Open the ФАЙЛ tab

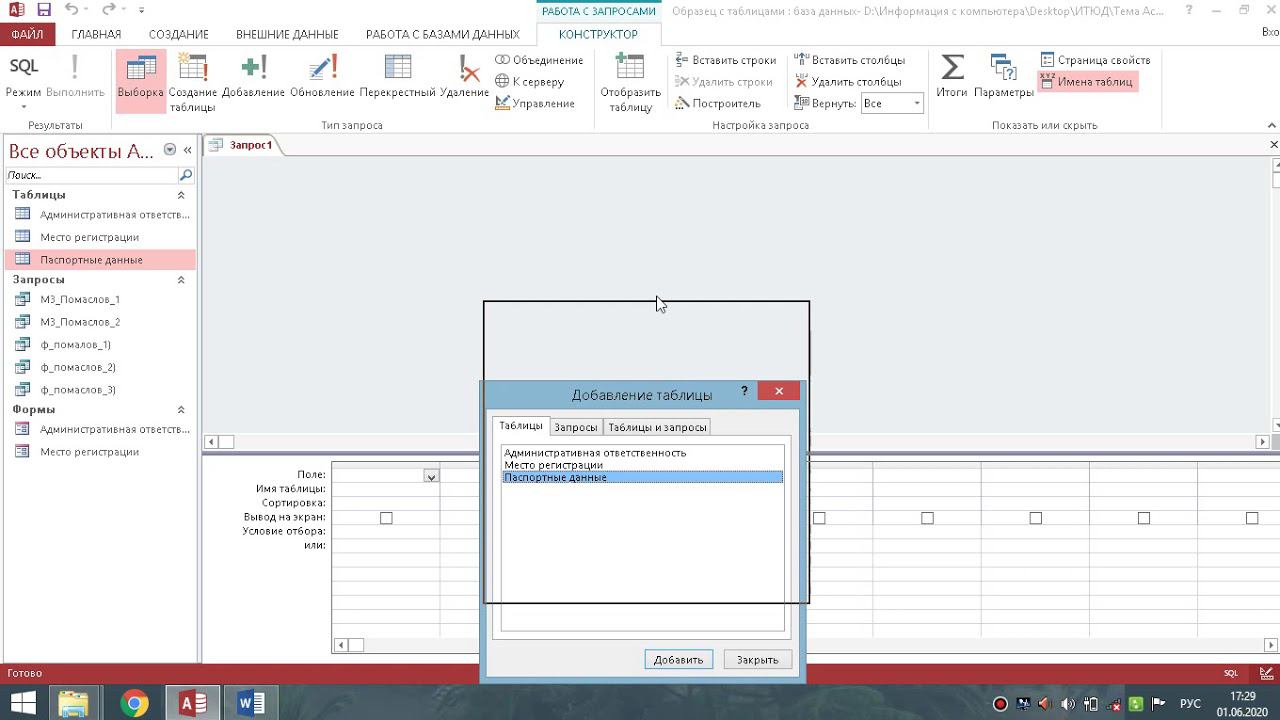tap(27, 34)
